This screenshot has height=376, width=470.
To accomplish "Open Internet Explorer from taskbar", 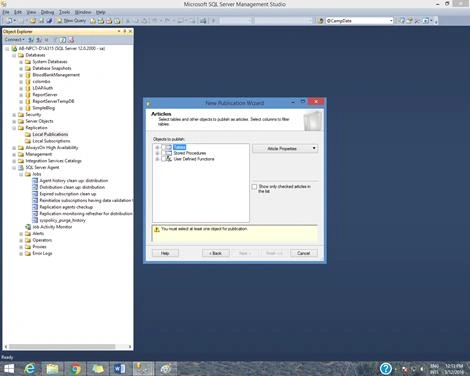I will pyautogui.click(x=30, y=369).
